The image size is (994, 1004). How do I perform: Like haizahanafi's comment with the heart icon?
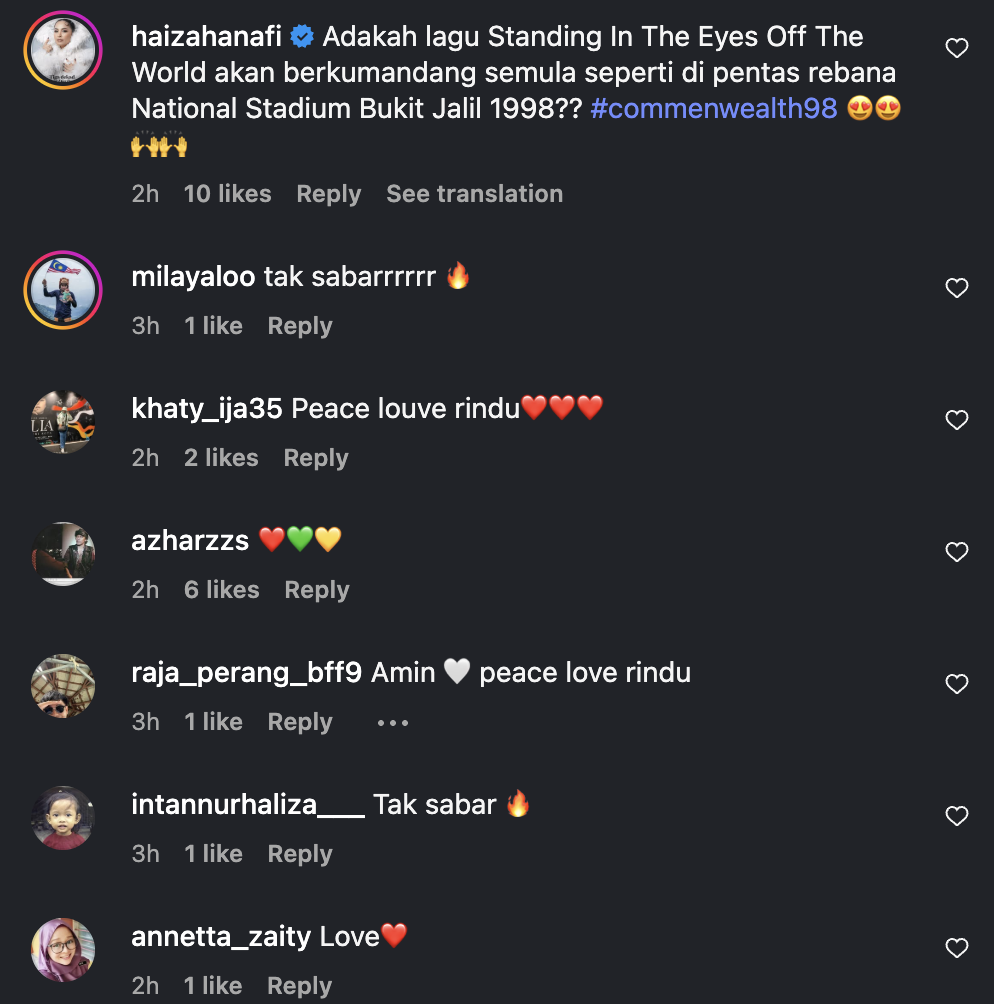click(957, 48)
